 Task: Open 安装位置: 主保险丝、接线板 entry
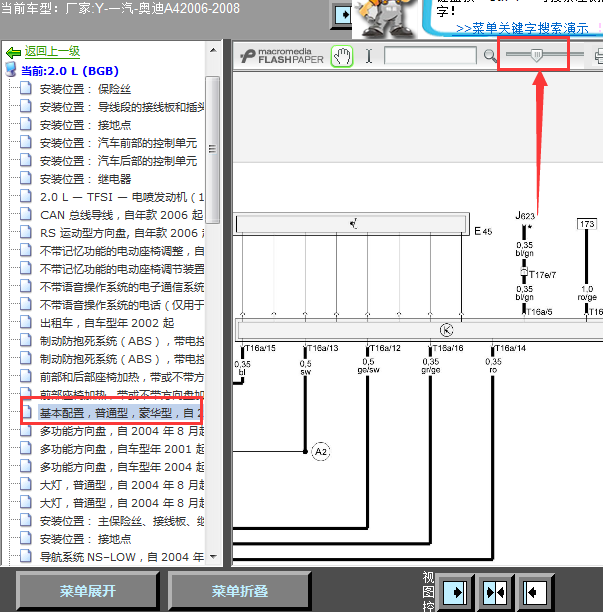point(122,521)
